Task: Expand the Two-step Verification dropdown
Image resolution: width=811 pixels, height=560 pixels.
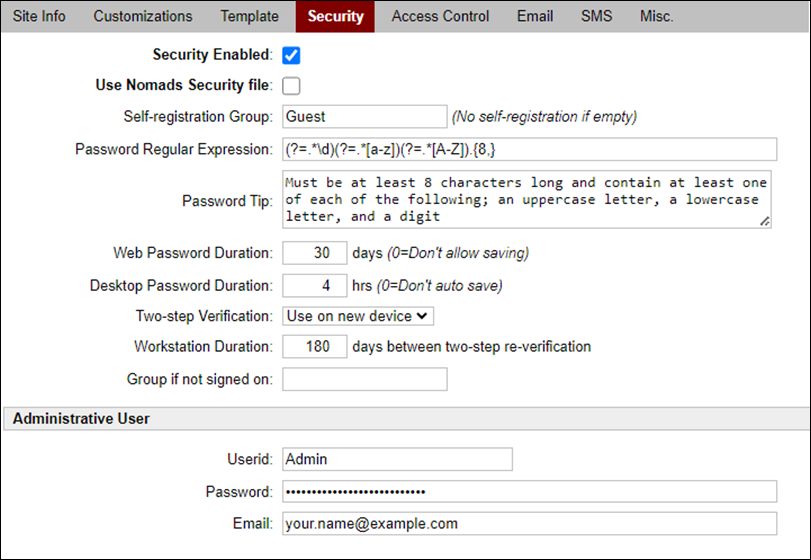Action: click(358, 316)
